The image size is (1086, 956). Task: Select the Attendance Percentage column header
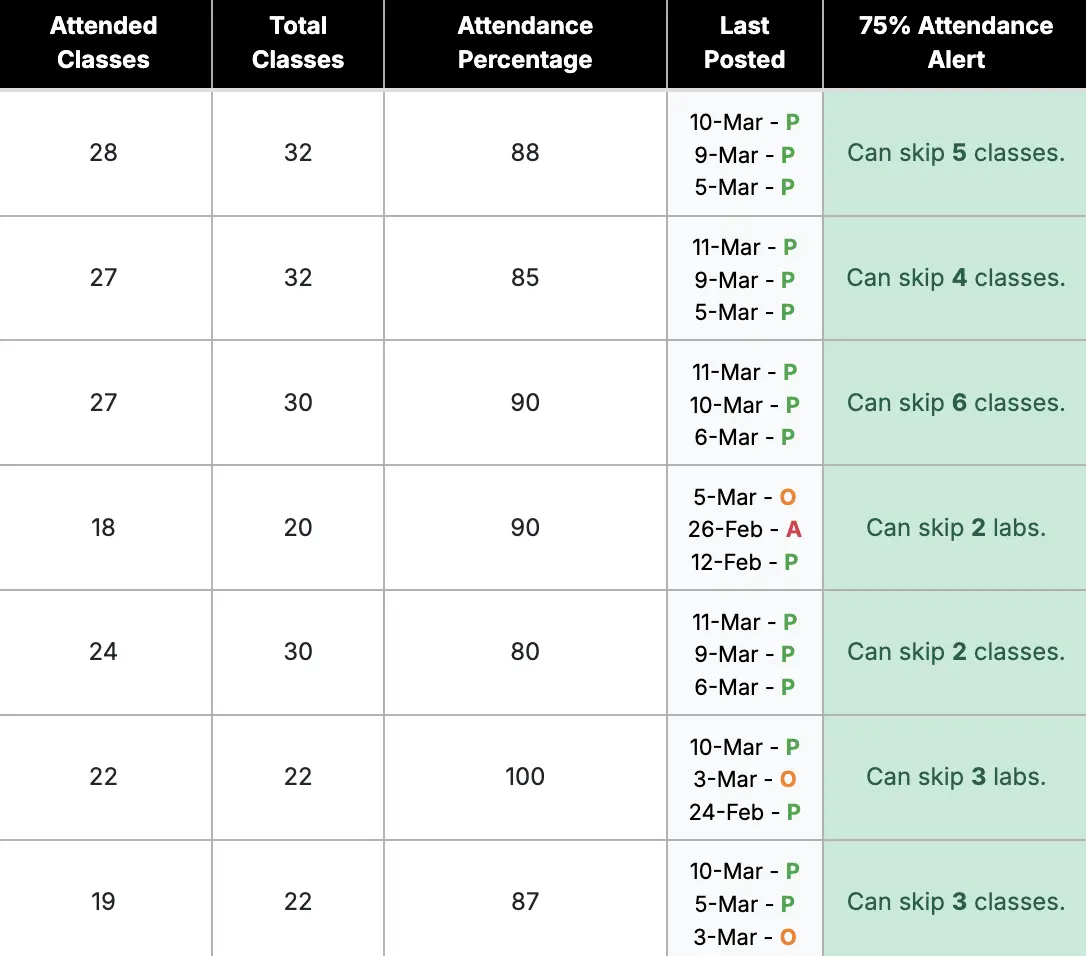click(525, 43)
